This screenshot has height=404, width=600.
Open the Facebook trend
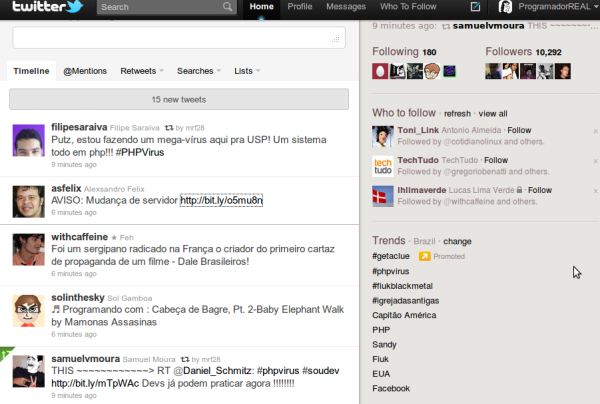[x=391, y=388]
